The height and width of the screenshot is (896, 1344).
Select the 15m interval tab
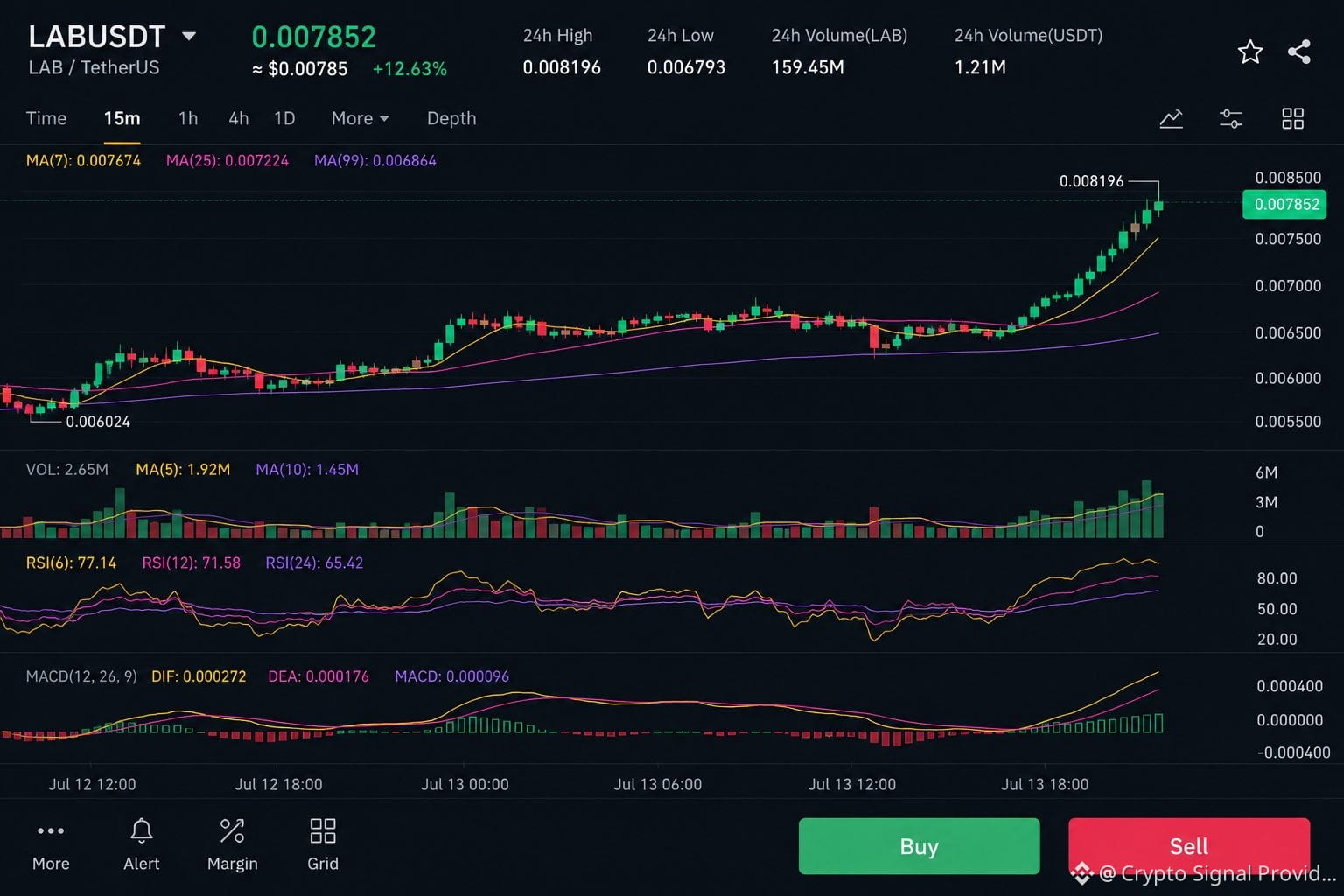point(122,118)
